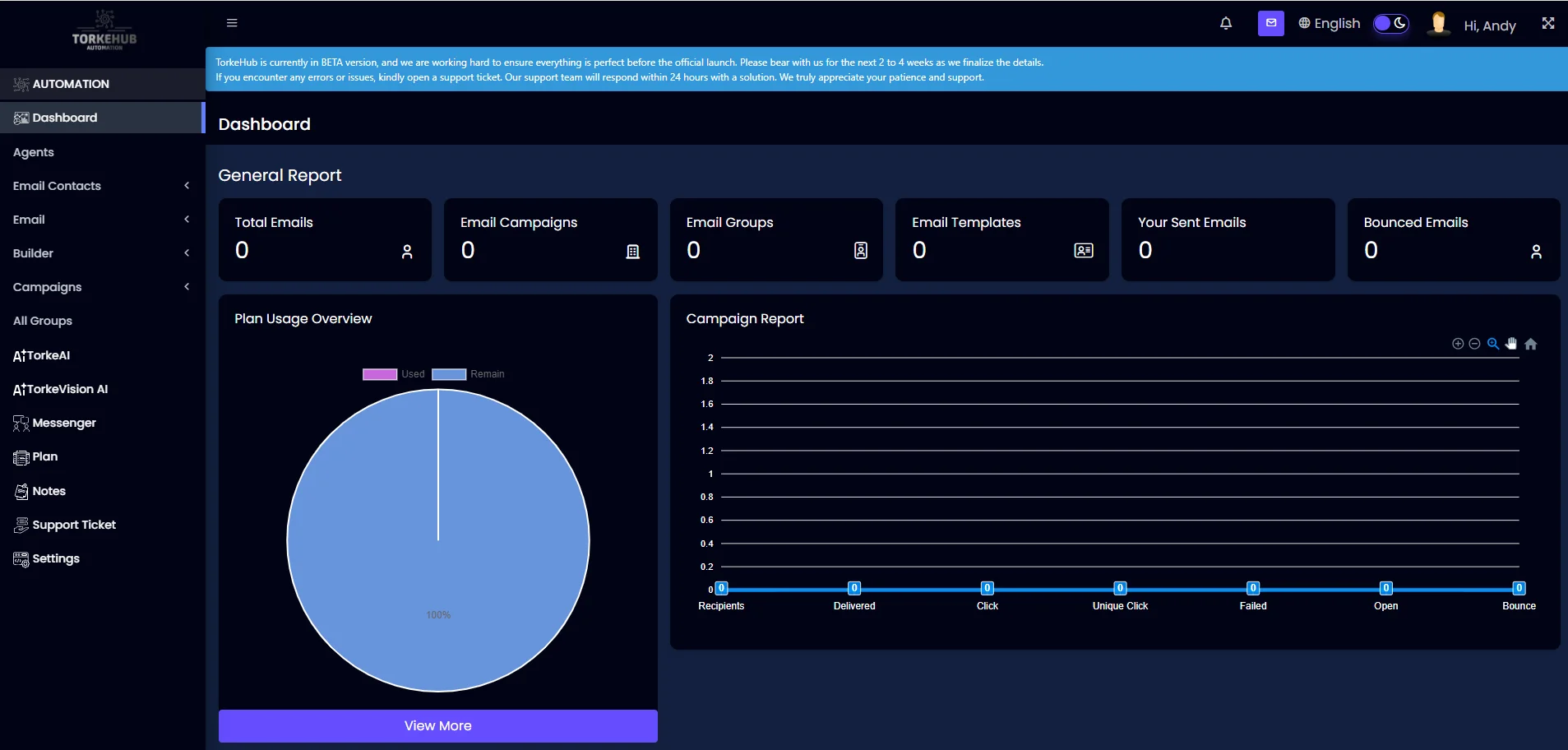This screenshot has height=750, width=1568.
Task: Activate the pan hand tool on the chart
Action: 1512,344
